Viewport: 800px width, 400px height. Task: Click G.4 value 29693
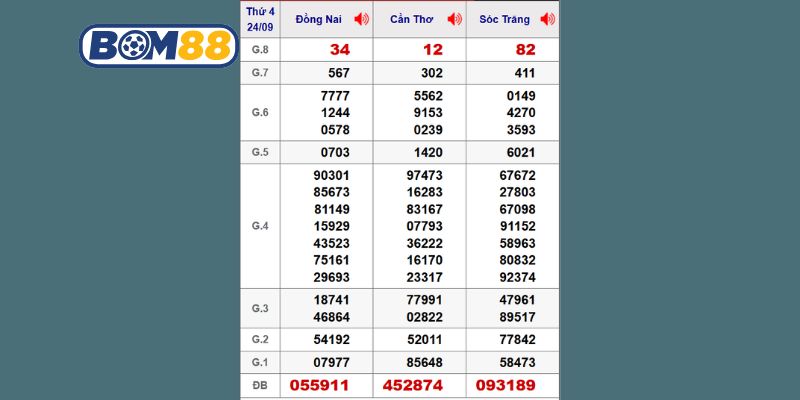pyautogui.click(x=332, y=278)
